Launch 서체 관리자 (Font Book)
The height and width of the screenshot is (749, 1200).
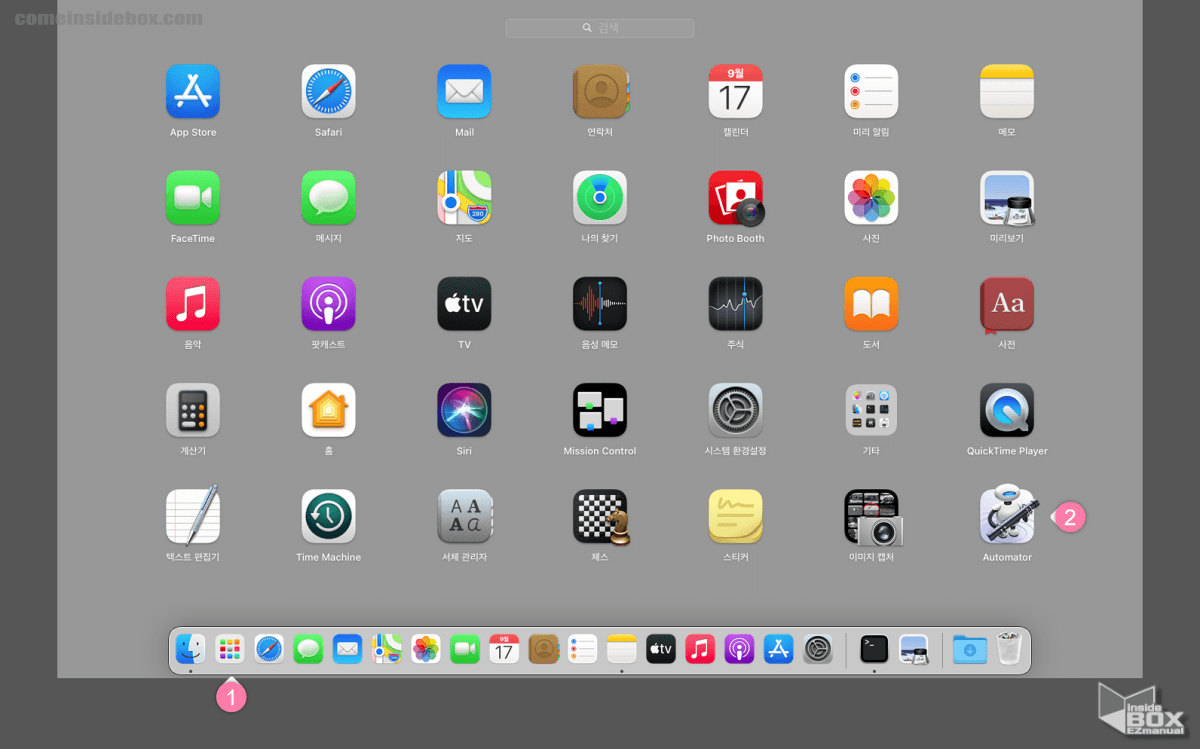[x=464, y=516]
